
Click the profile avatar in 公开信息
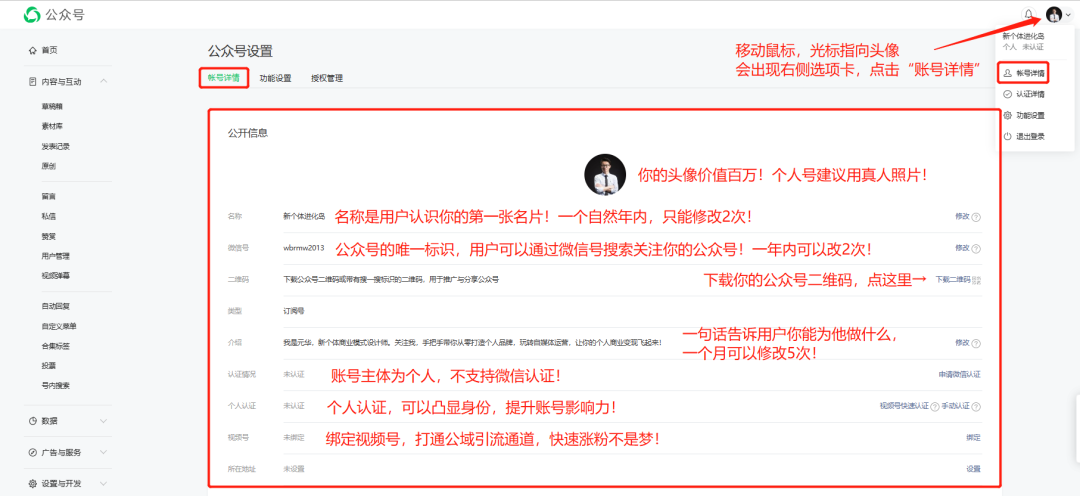(605, 174)
